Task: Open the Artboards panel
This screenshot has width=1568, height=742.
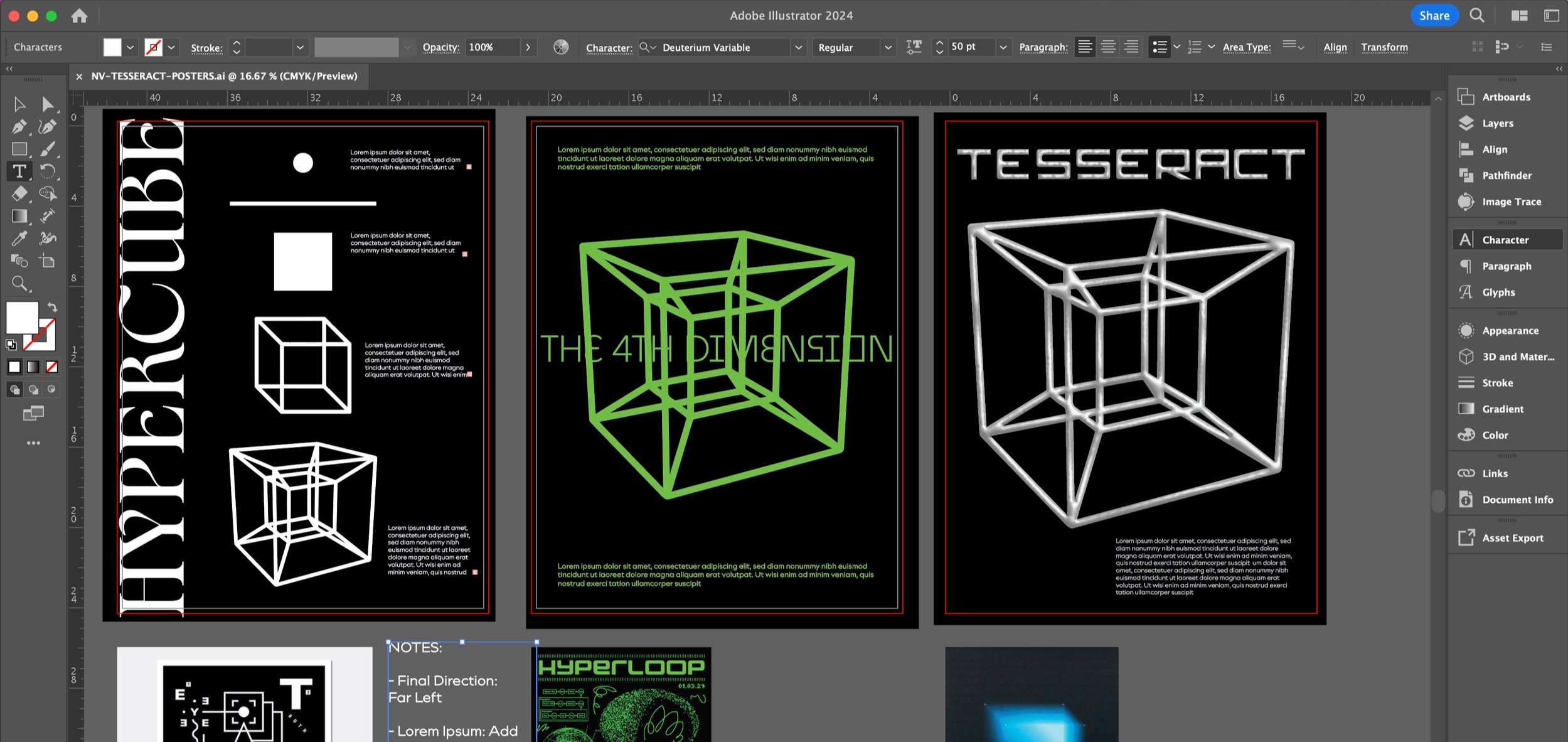Action: tap(1506, 97)
